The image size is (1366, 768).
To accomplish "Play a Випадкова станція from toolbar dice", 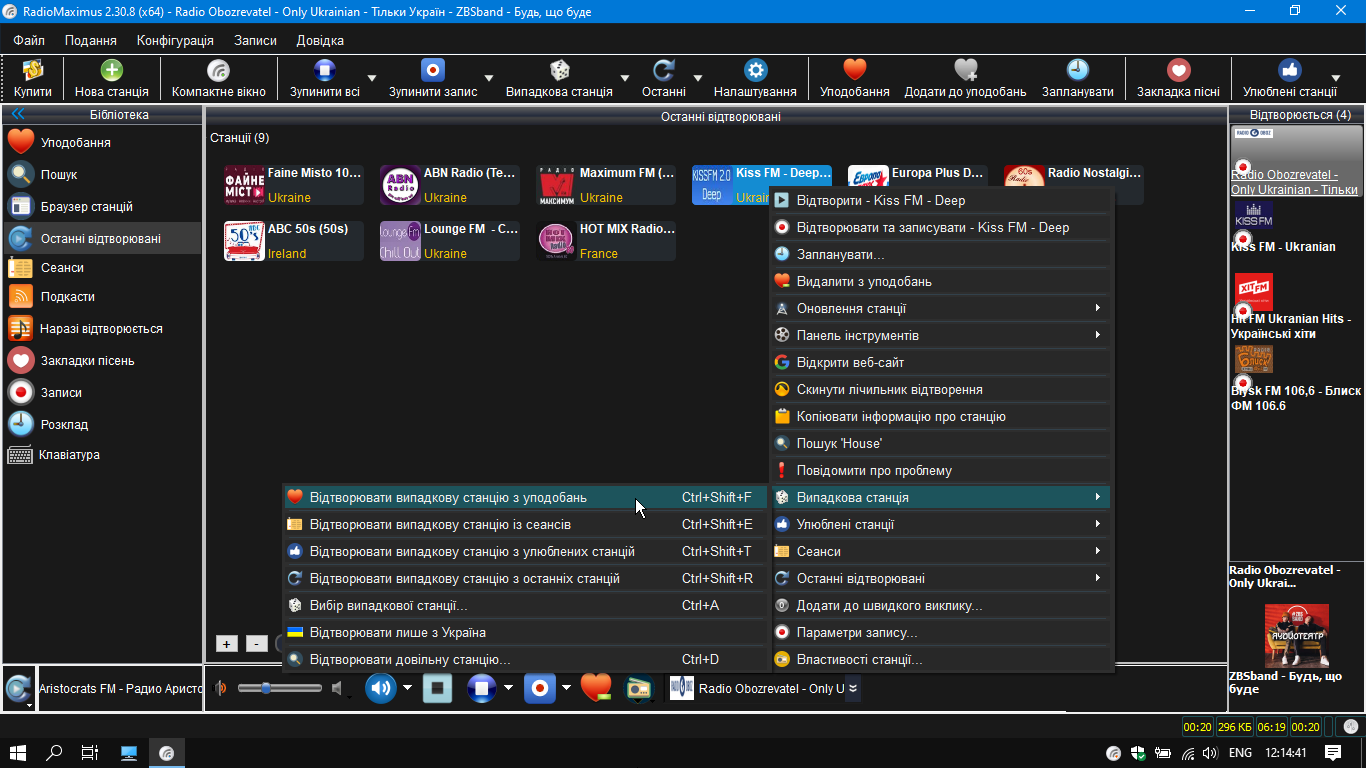I will [559, 78].
